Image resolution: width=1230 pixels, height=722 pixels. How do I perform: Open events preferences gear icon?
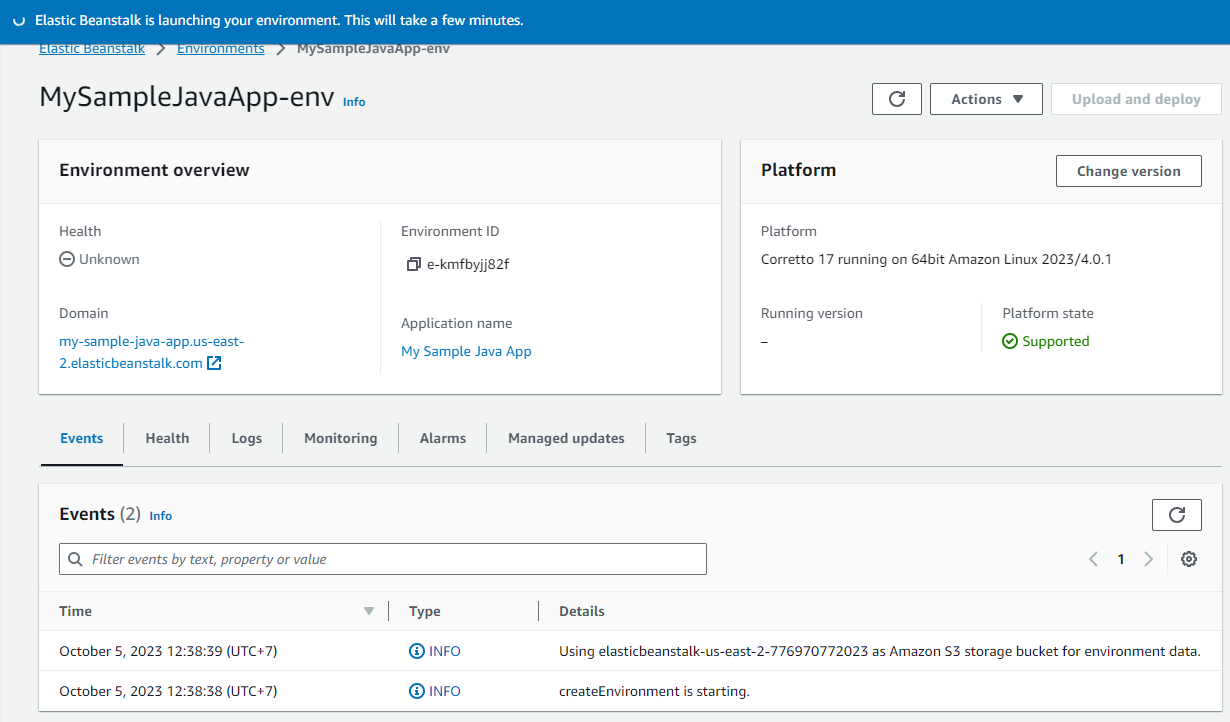pyautogui.click(x=1189, y=559)
